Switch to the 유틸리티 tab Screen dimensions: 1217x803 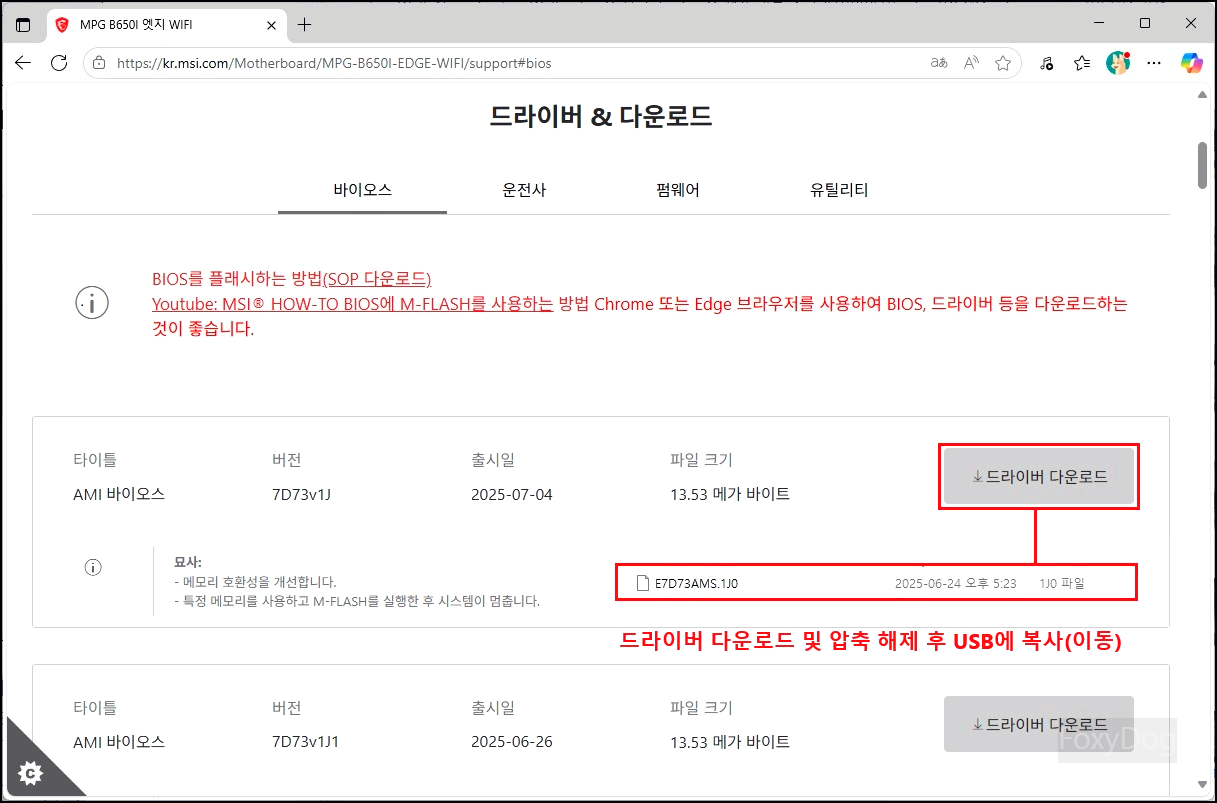pos(839,189)
